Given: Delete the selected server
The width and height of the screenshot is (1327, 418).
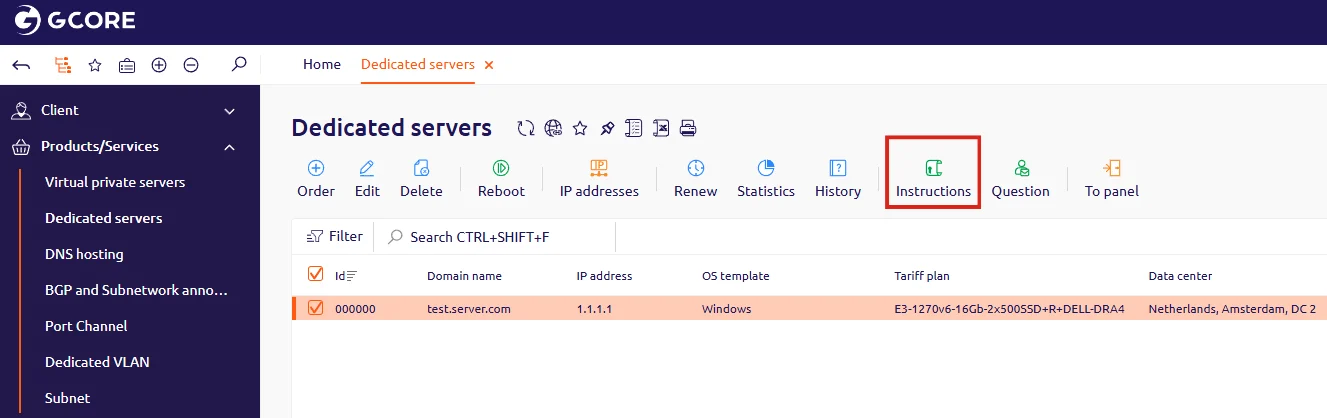Looking at the screenshot, I should point(421,179).
